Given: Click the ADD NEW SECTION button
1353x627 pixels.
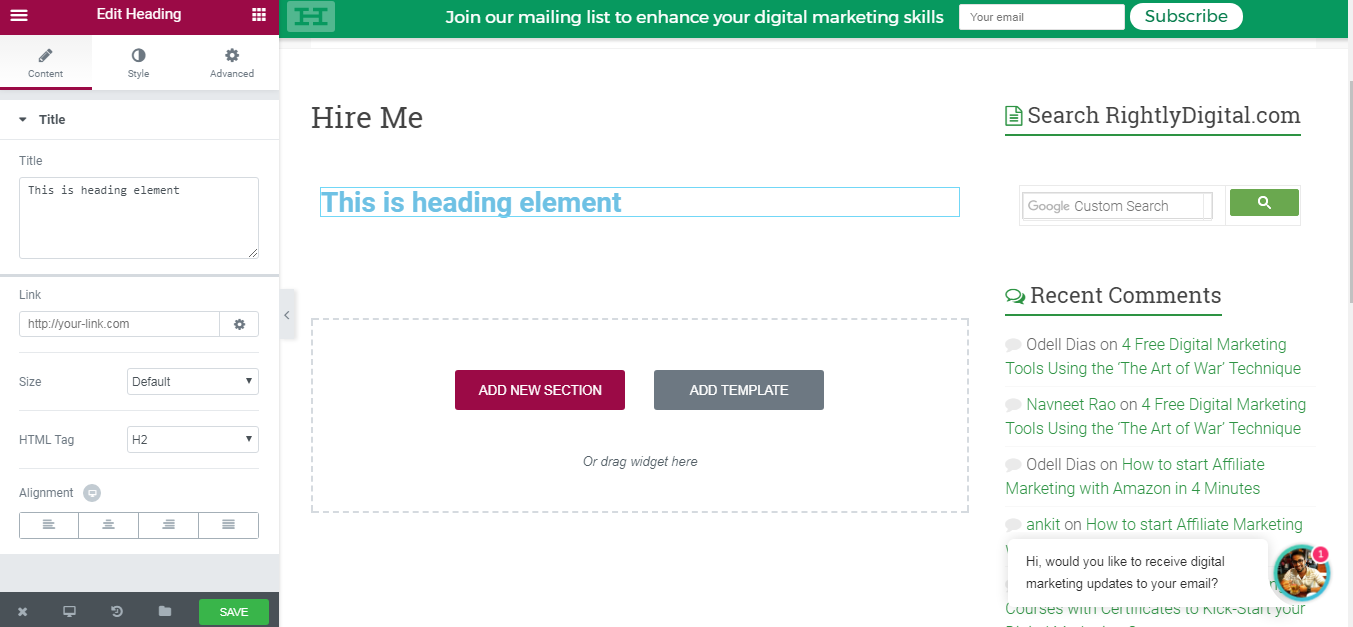Looking at the screenshot, I should (540, 390).
